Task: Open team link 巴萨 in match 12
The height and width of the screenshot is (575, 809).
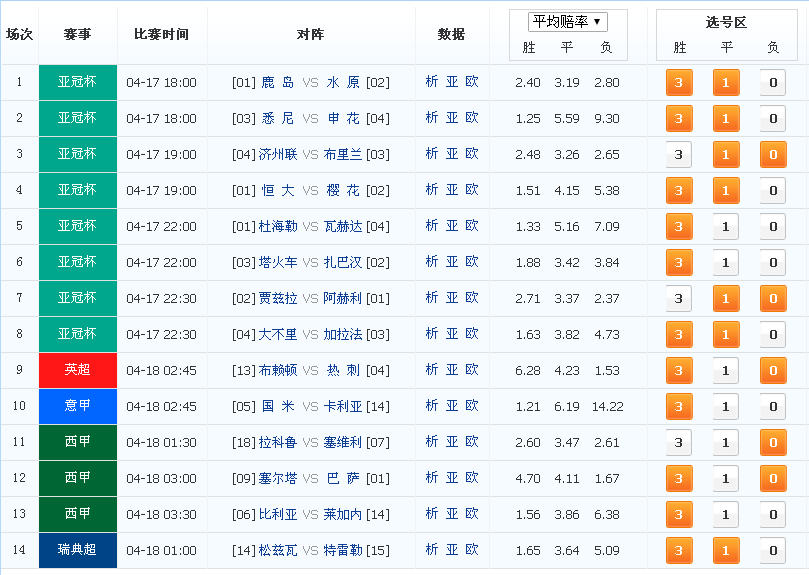Action: click(343, 478)
